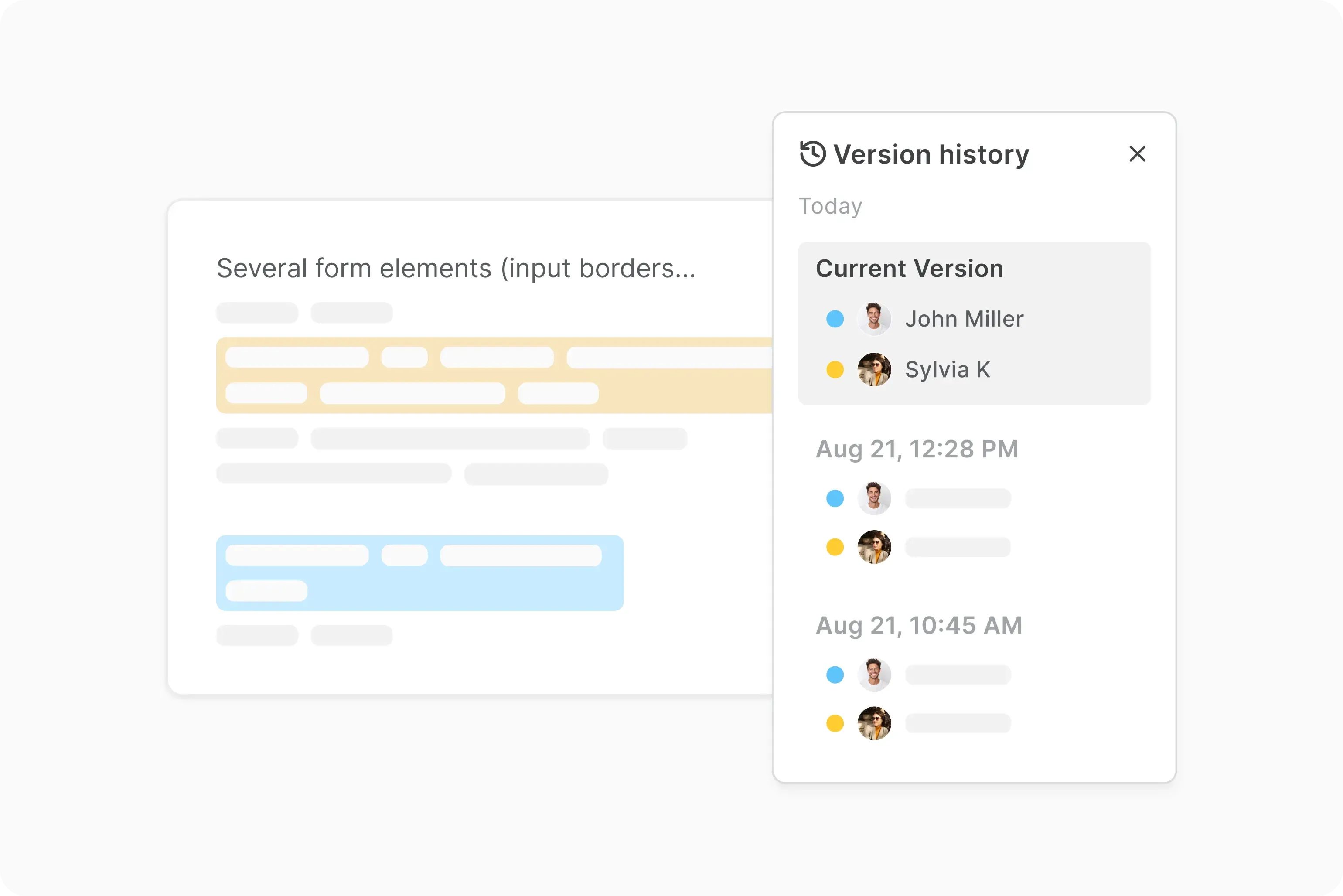1343x896 pixels.
Task: Click female avatar under 12:28 PM version
Action: (874, 547)
